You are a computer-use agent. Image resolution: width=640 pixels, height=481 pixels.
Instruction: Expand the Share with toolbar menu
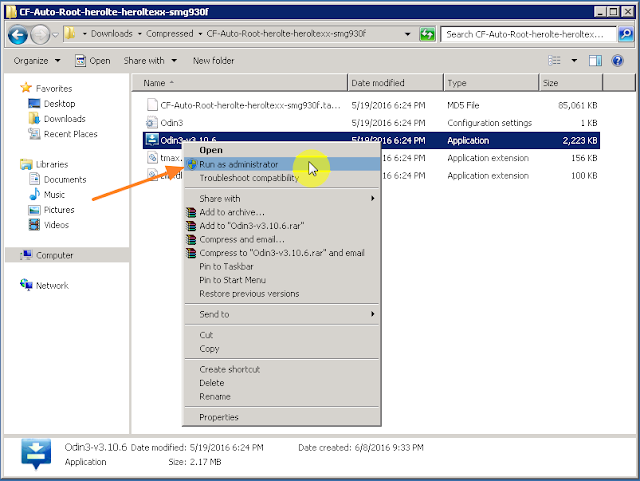[x=150, y=61]
